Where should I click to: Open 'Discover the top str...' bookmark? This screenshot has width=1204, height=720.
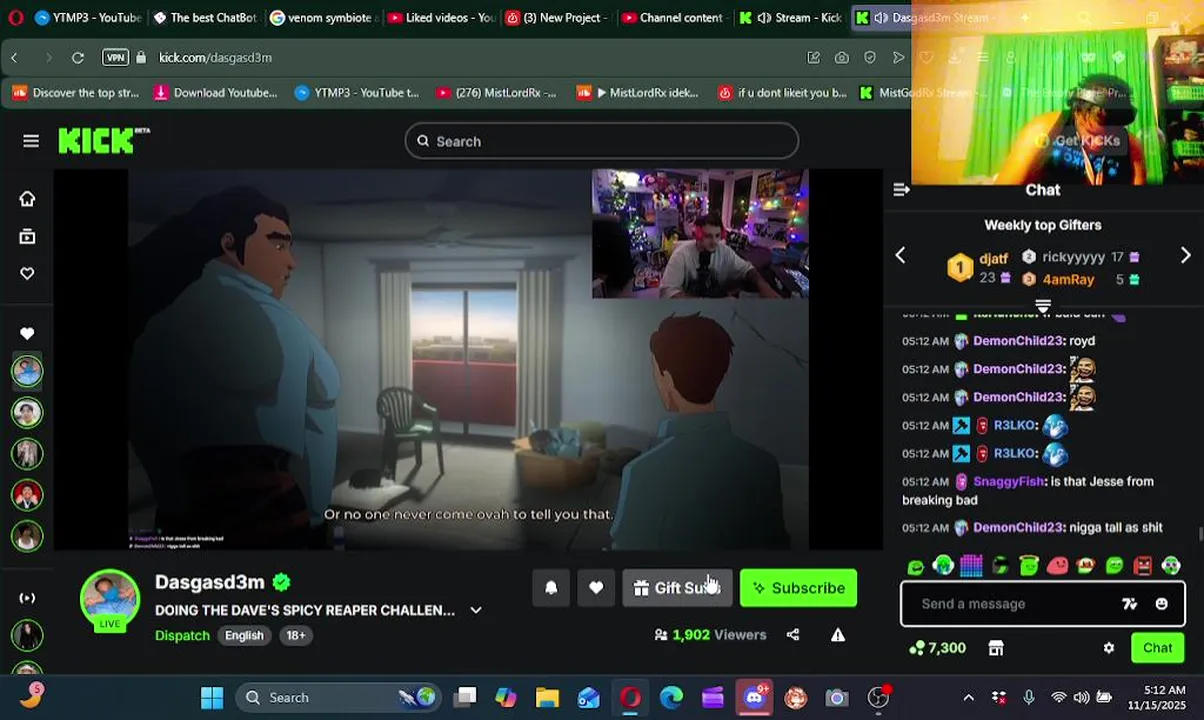[76, 93]
